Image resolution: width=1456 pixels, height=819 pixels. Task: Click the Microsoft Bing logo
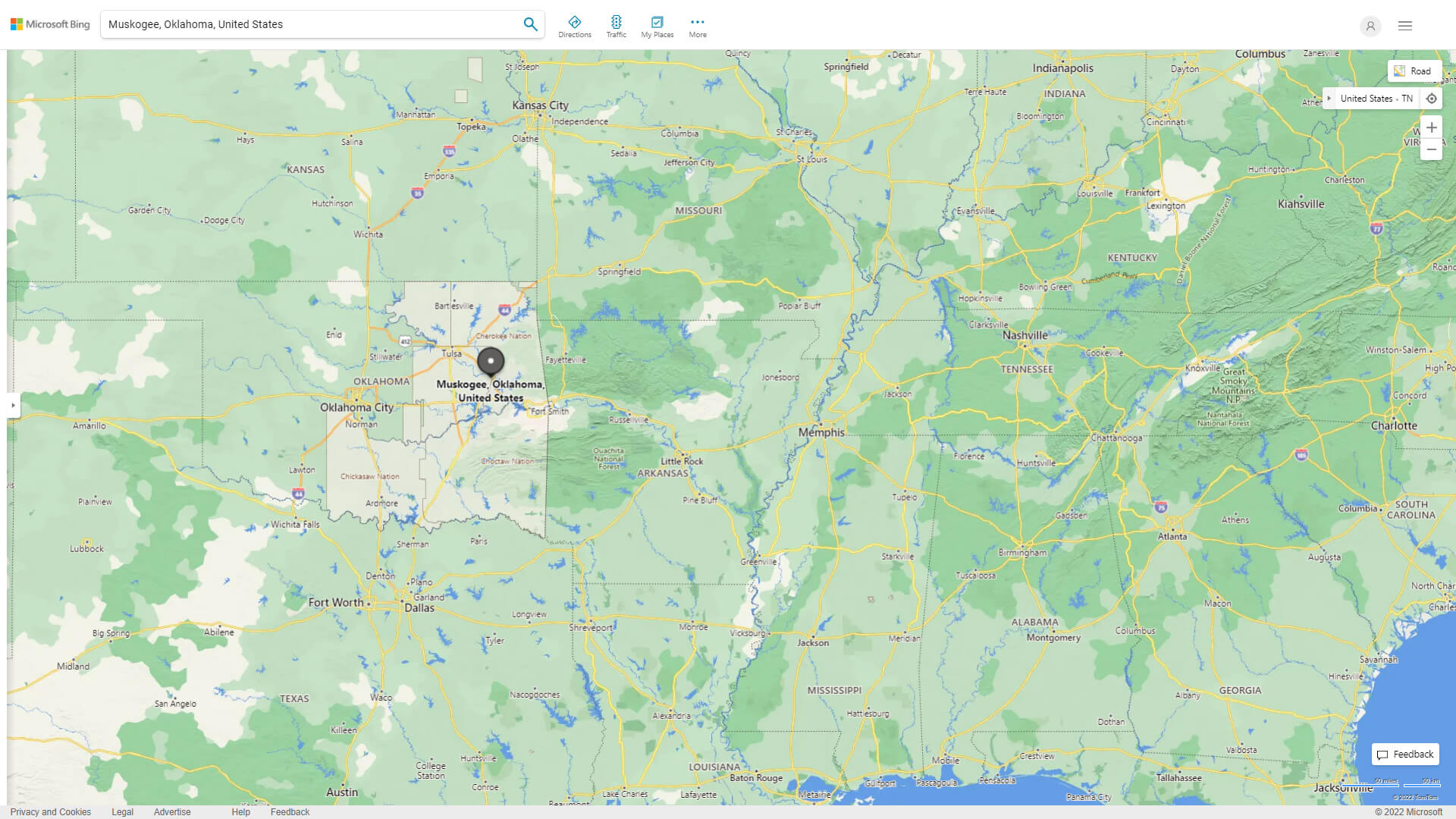(x=49, y=24)
